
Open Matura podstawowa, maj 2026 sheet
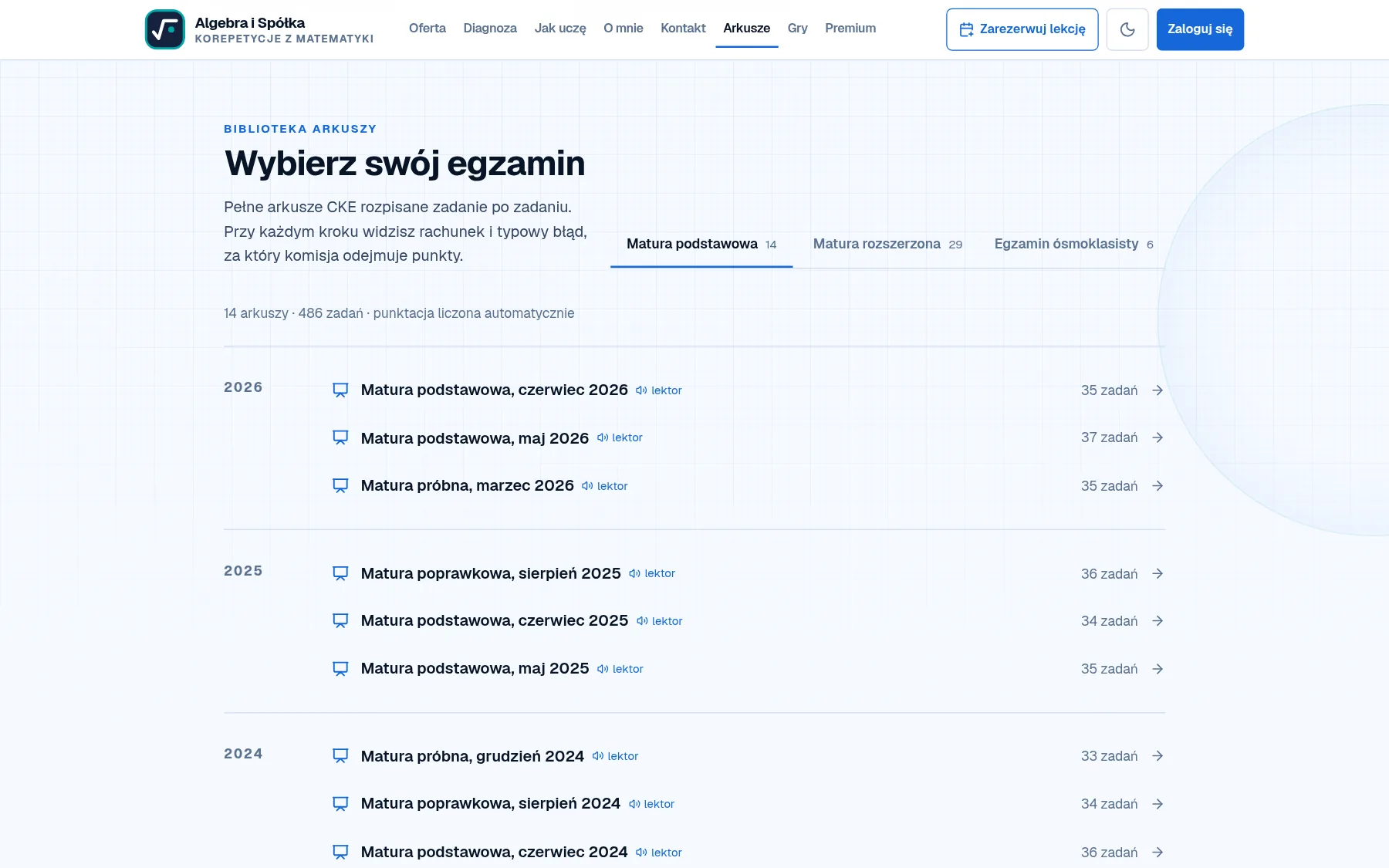(475, 438)
